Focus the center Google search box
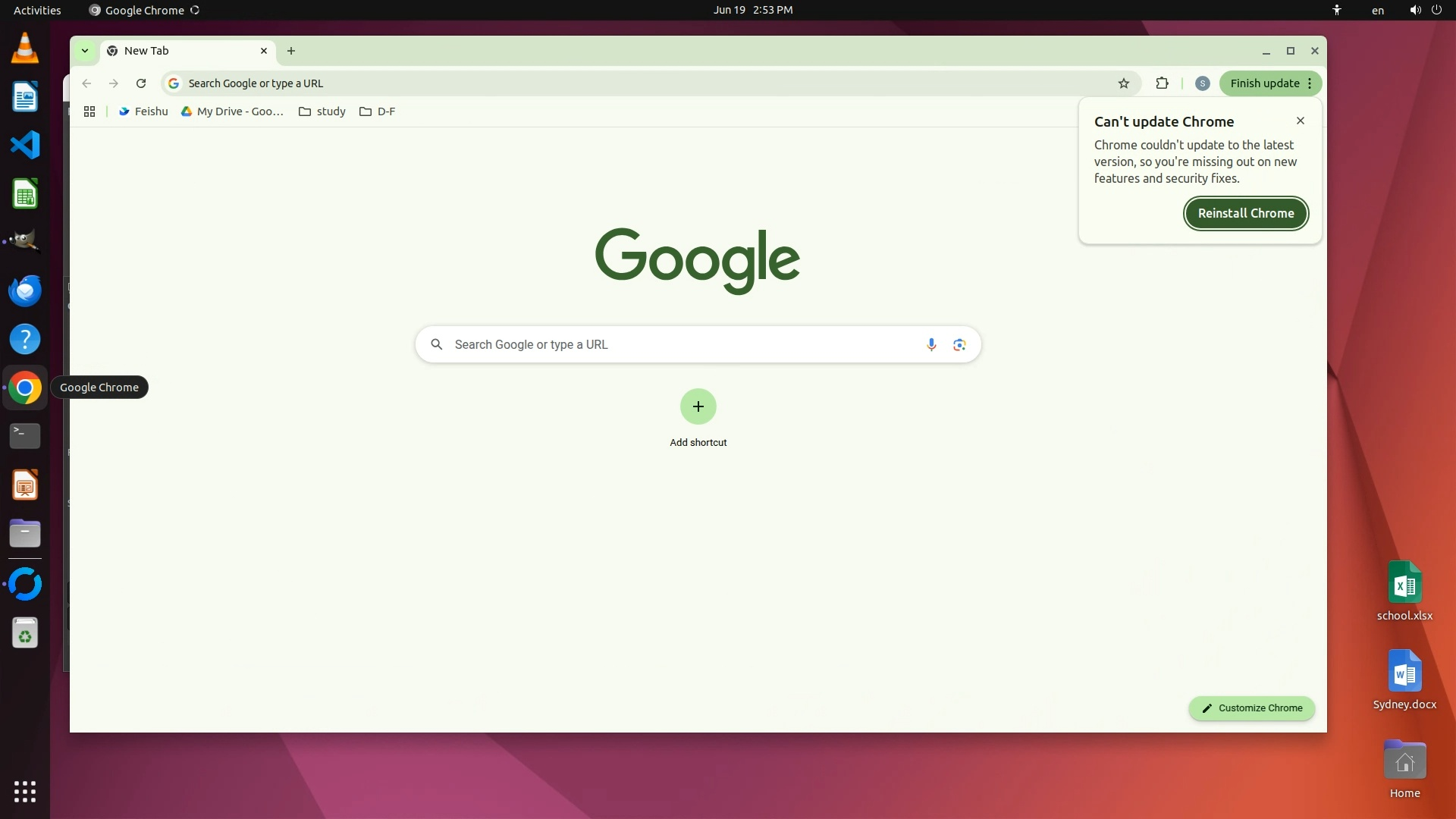Image resolution: width=1456 pixels, height=819 pixels. 682,345
